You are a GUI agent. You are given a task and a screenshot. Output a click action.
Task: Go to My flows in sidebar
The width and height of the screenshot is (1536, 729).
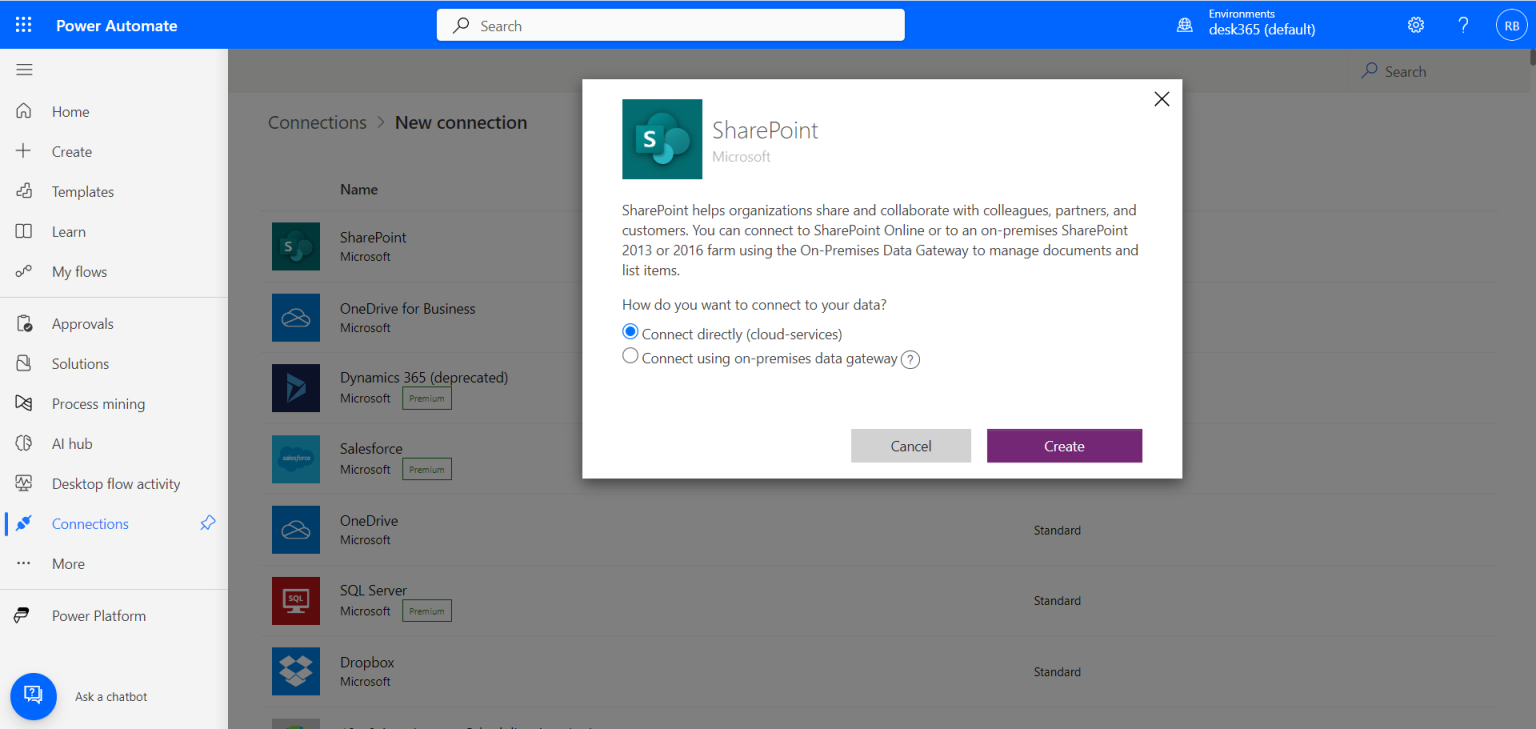[x=79, y=272]
